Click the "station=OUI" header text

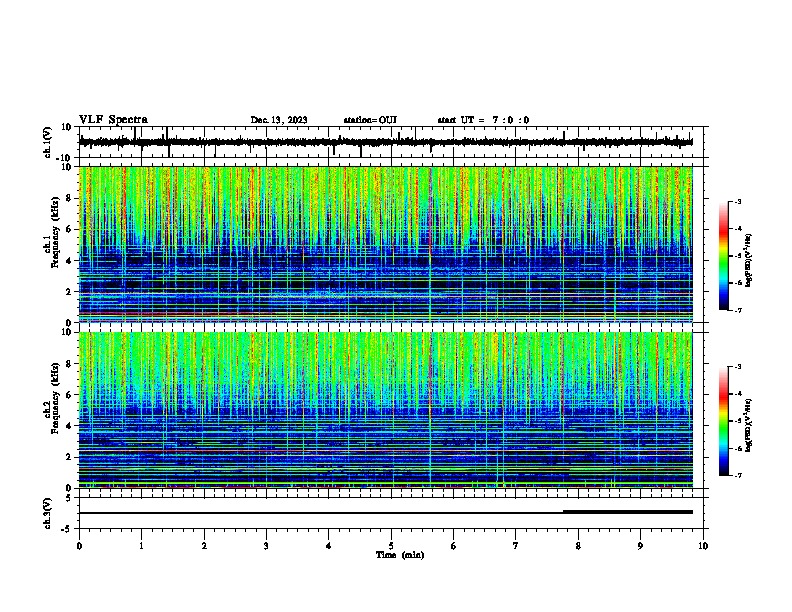click(x=370, y=120)
